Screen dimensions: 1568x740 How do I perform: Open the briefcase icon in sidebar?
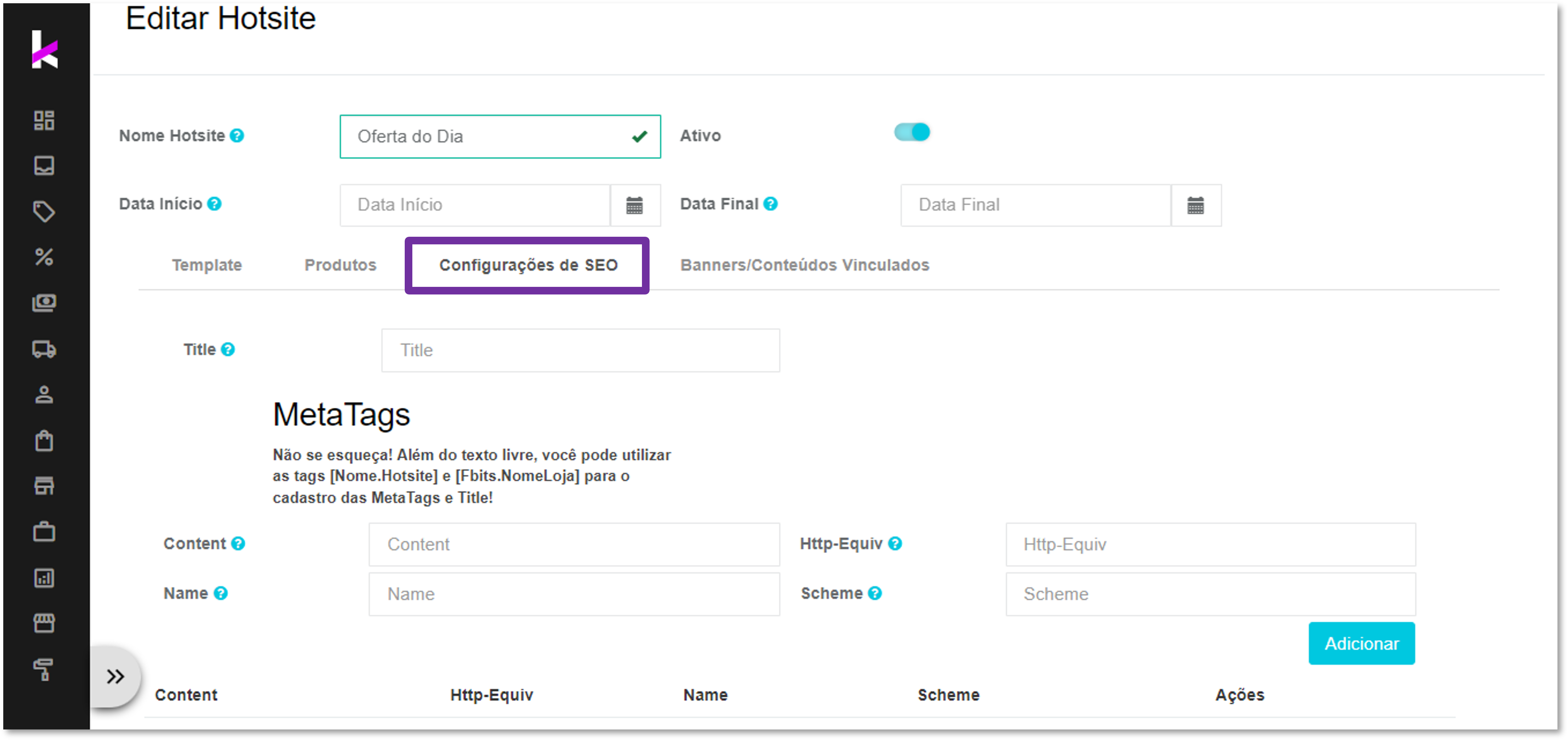coord(44,532)
